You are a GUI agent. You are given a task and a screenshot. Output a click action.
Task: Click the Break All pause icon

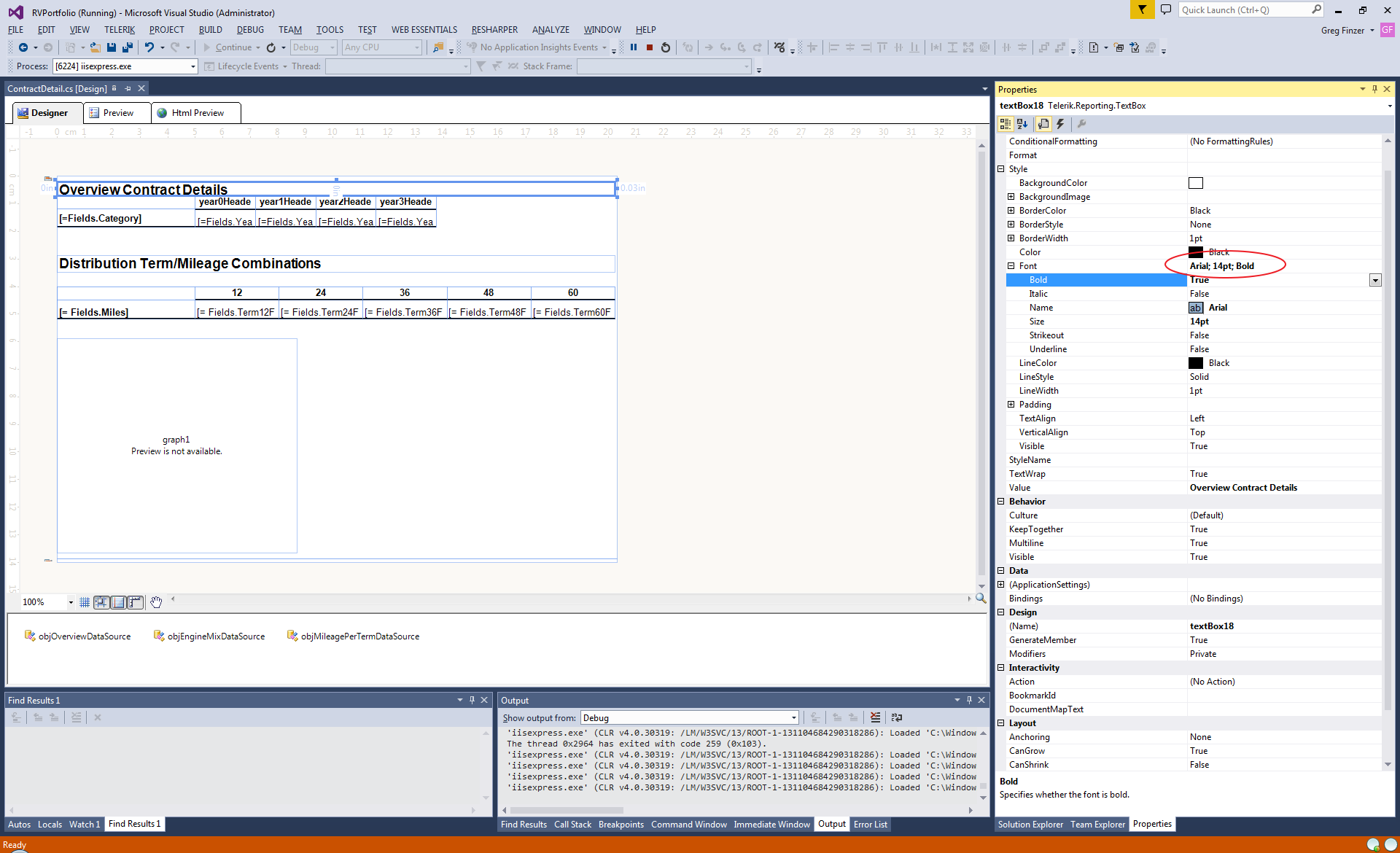pyautogui.click(x=634, y=47)
